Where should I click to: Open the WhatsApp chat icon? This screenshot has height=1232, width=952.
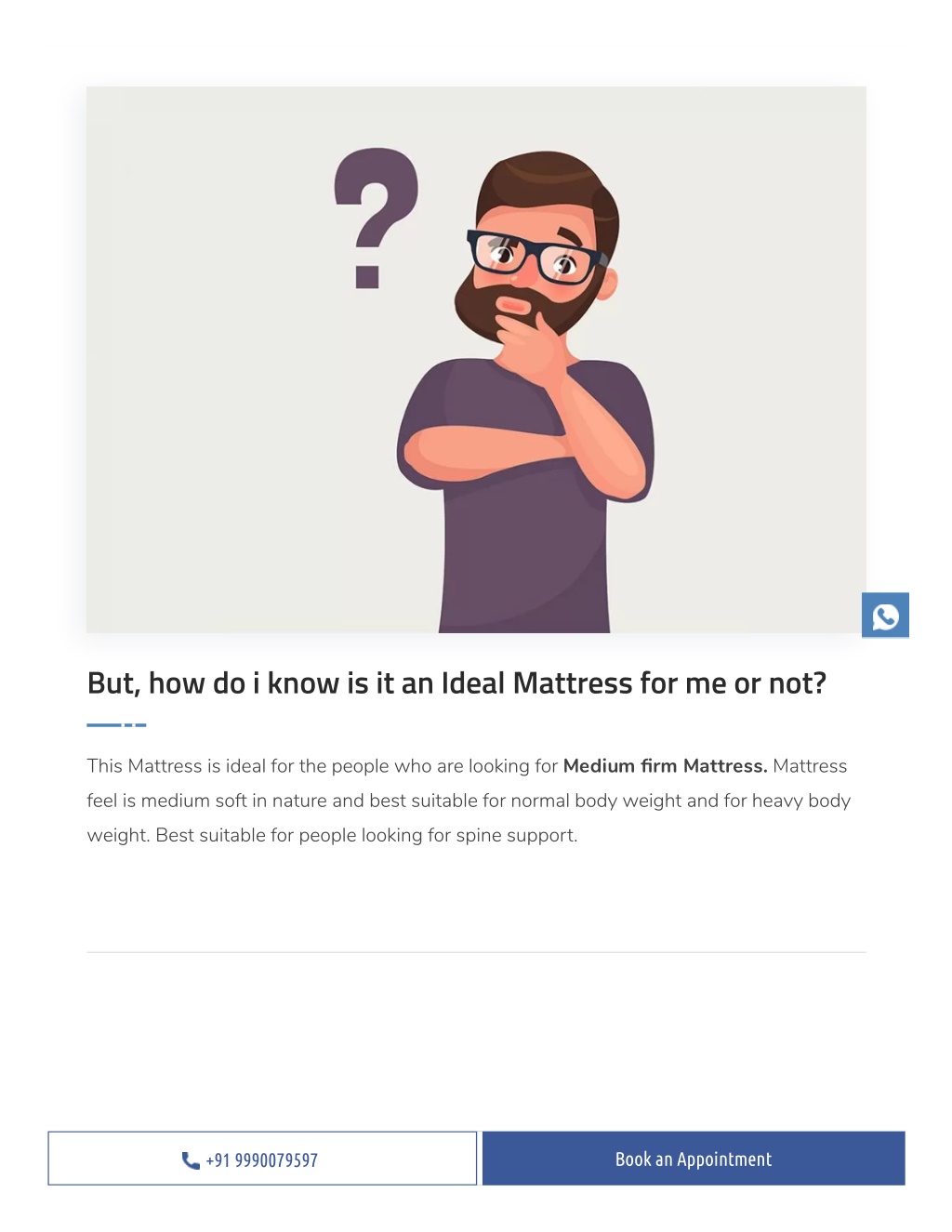(x=885, y=616)
